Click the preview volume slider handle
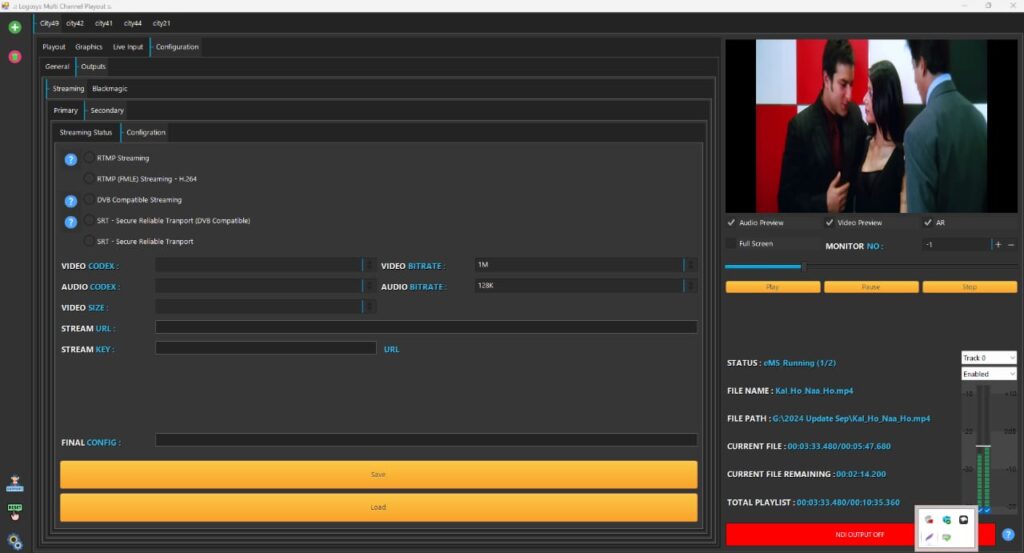 pos(804,266)
